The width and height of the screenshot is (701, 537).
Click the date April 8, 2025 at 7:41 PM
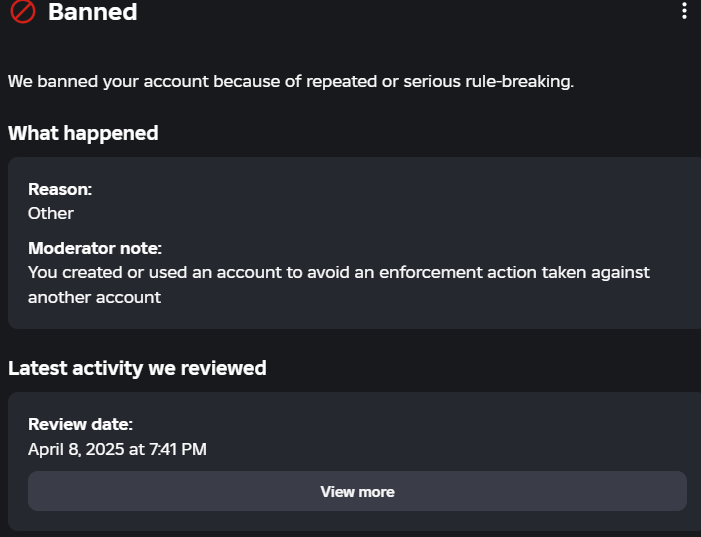pos(117,449)
